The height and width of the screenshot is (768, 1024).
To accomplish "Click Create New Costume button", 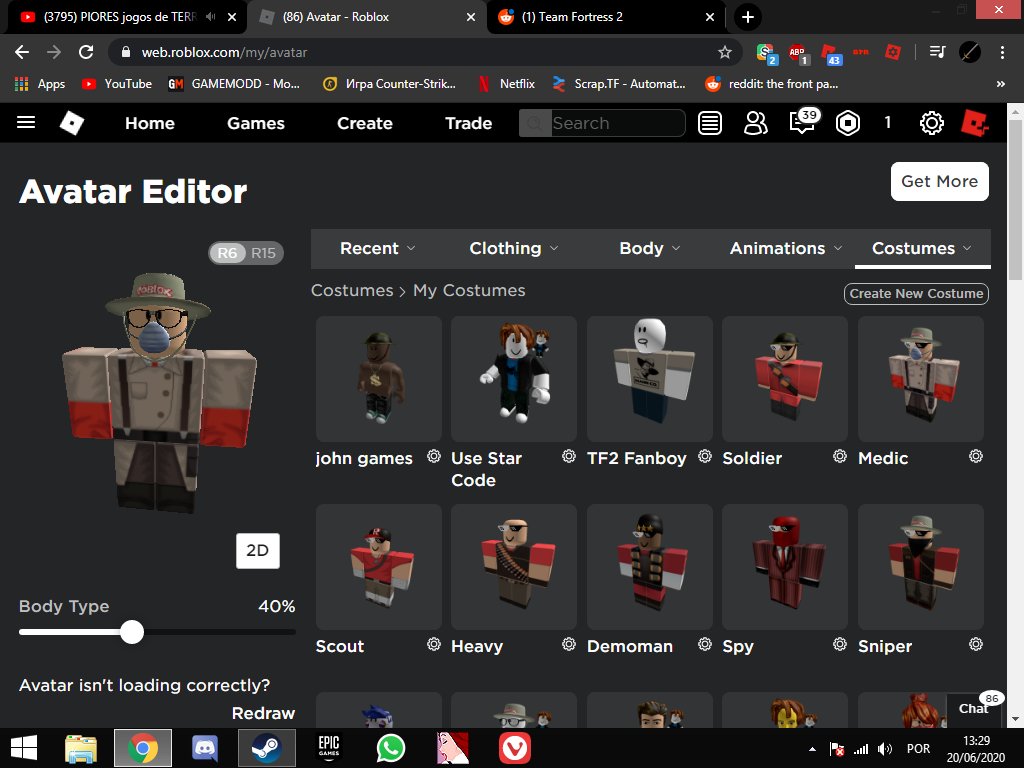I will [x=916, y=293].
